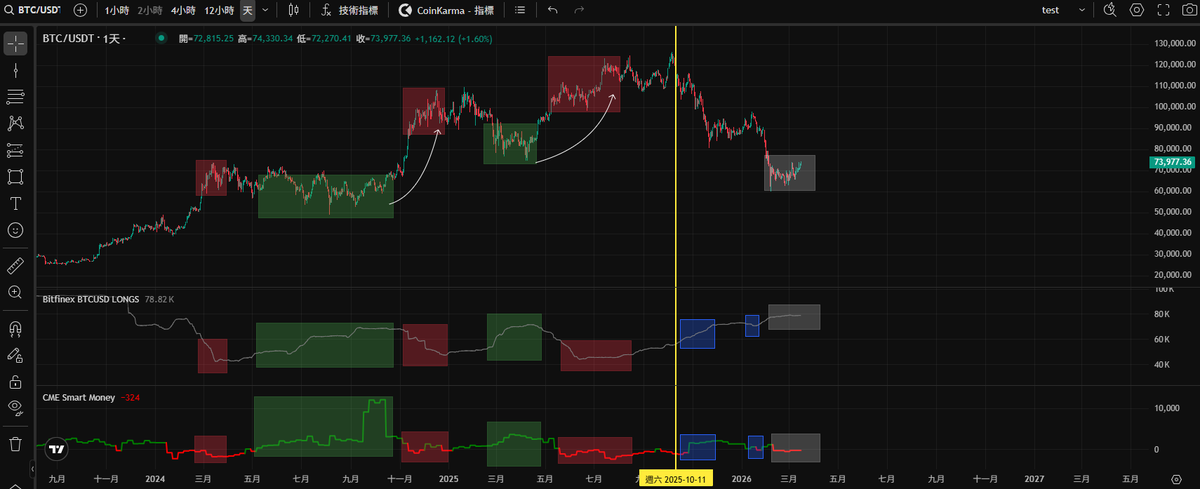1200x489 pixels.
Task: Redo the last chart action
Action: pyautogui.click(x=580, y=10)
